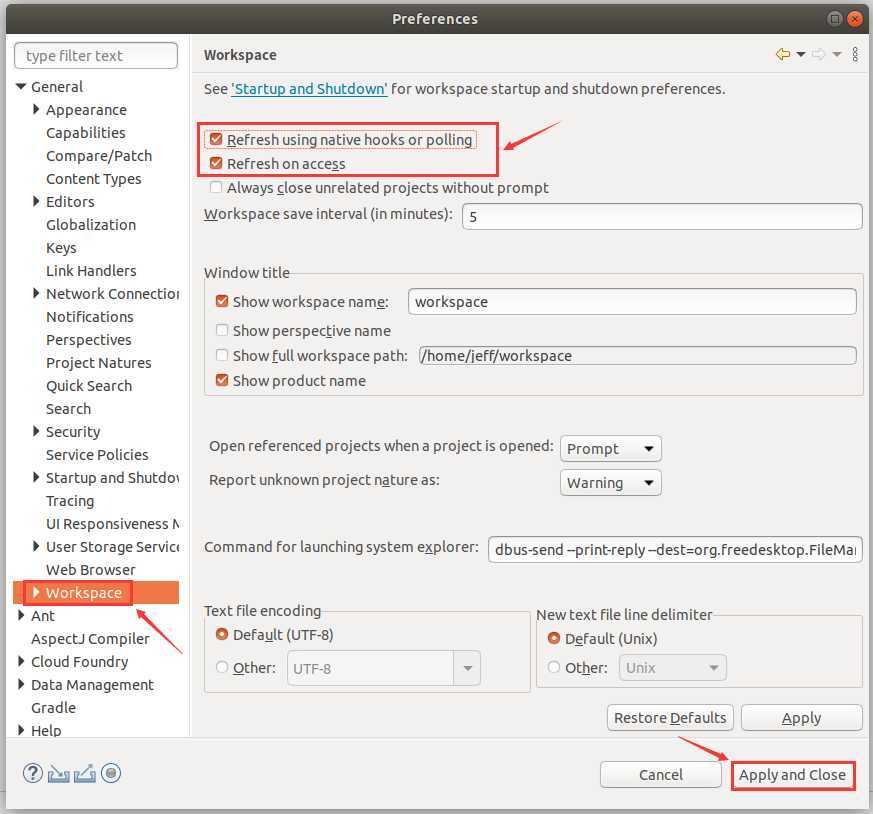This screenshot has height=814, width=873.
Task: Enable Always close unrelated projects without prompt
Action: (x=216, y=187)
